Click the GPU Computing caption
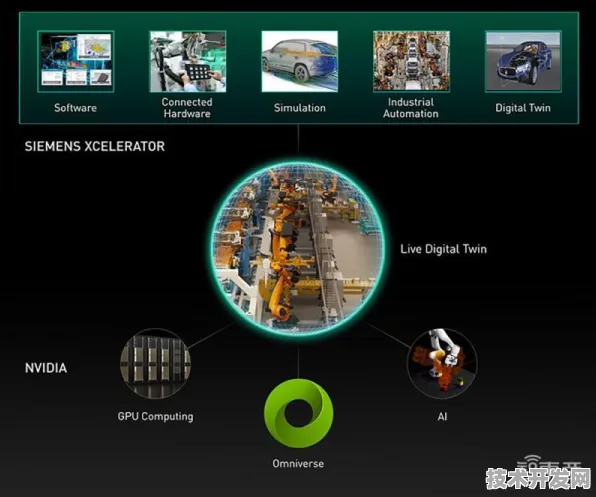Image resolution: width=596 pixels, height=497 pixels. [x=155, y=416]
